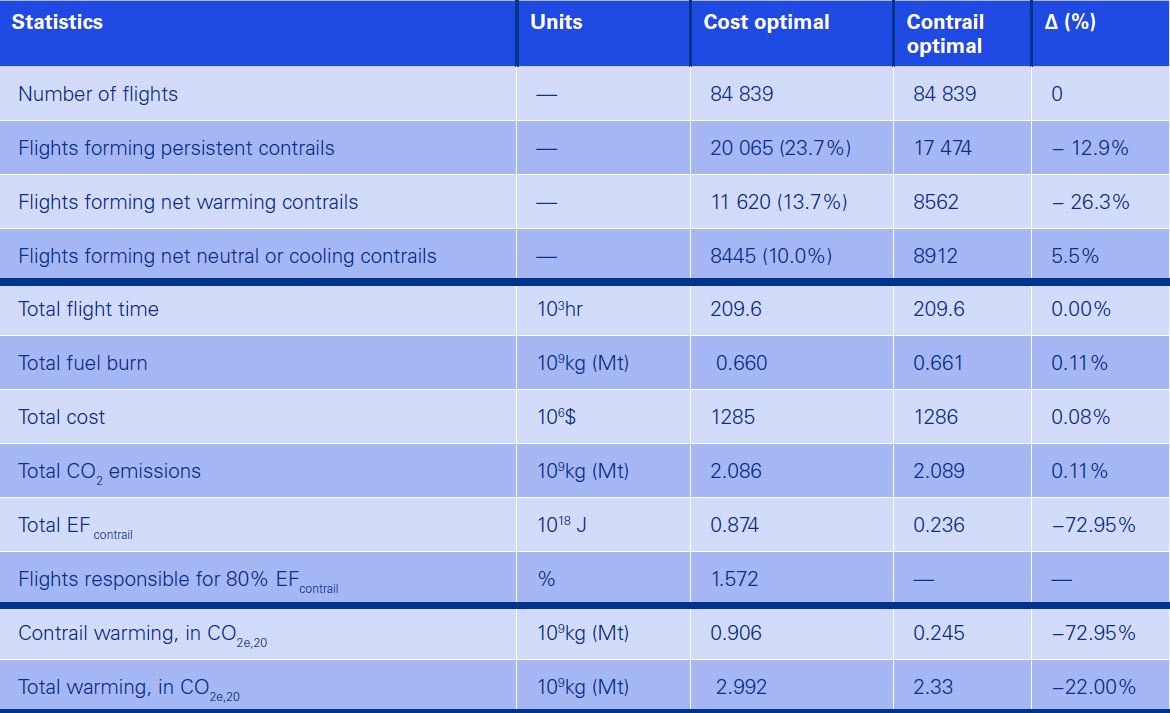Click Flights forming net warming contrails

tap(188, 202)
